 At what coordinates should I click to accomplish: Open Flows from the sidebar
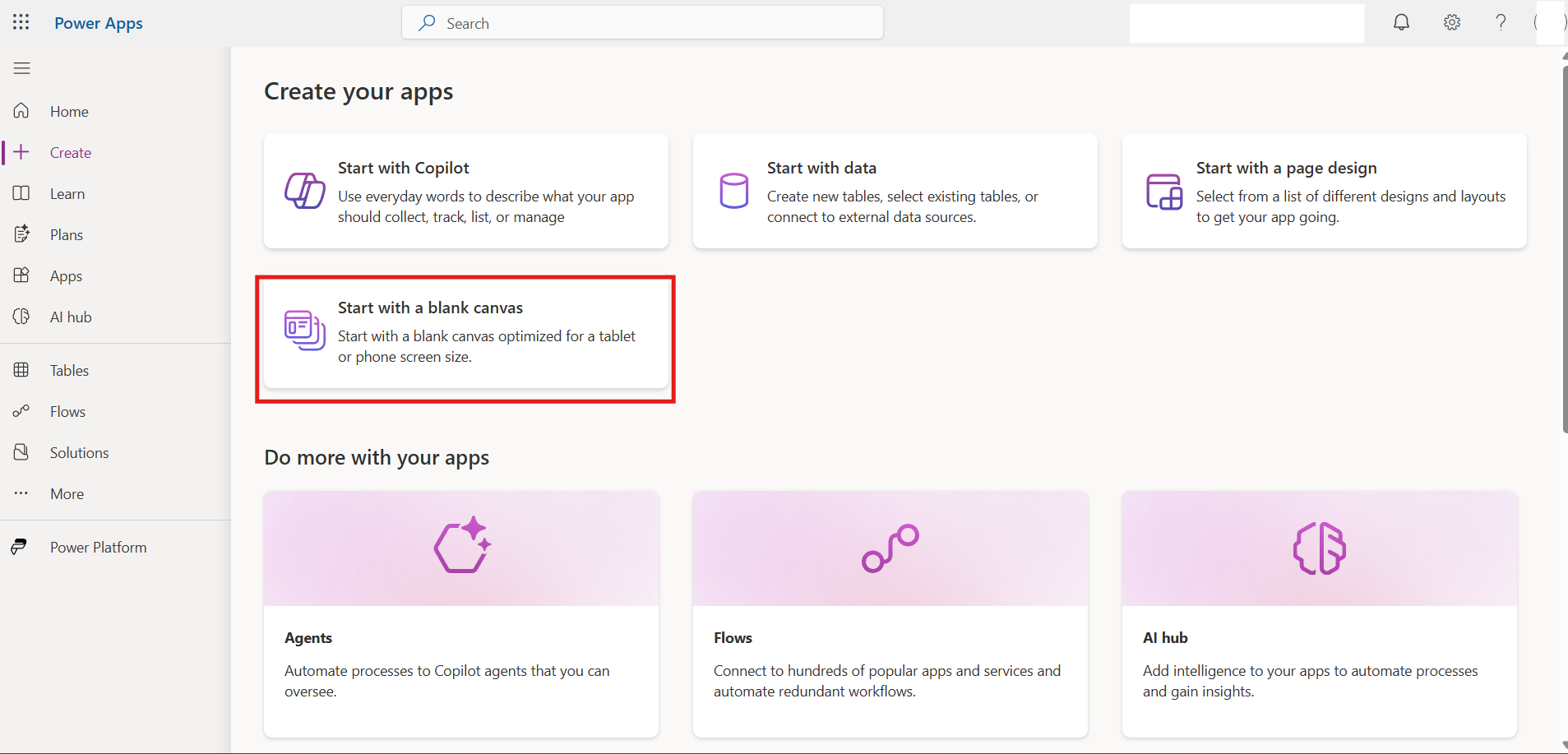tap(67, 411)
